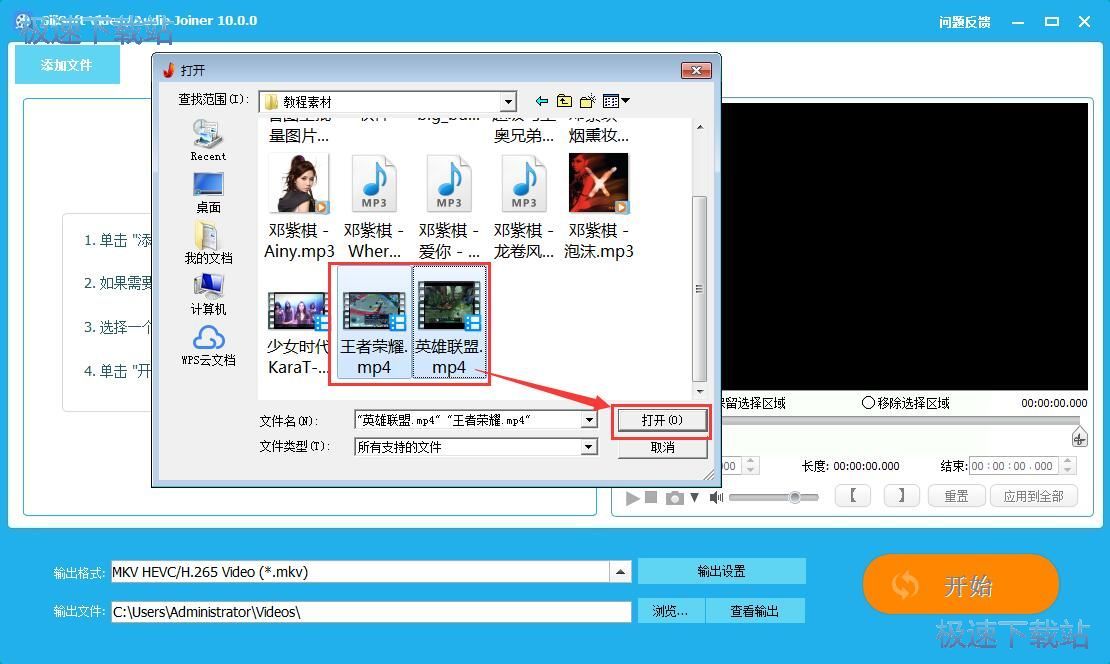Open 我的文档 in dialog sidebar

tap(208, 243)
